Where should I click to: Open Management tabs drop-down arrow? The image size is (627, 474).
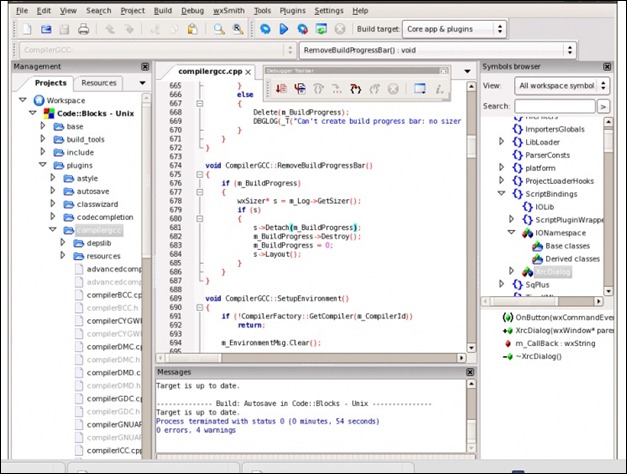tap(142, 83)
